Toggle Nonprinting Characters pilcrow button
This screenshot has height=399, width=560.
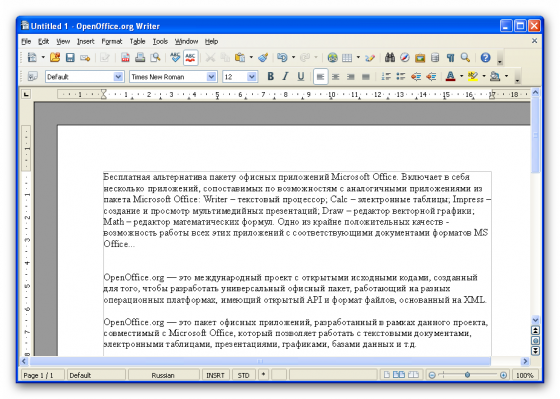(450, 58)
